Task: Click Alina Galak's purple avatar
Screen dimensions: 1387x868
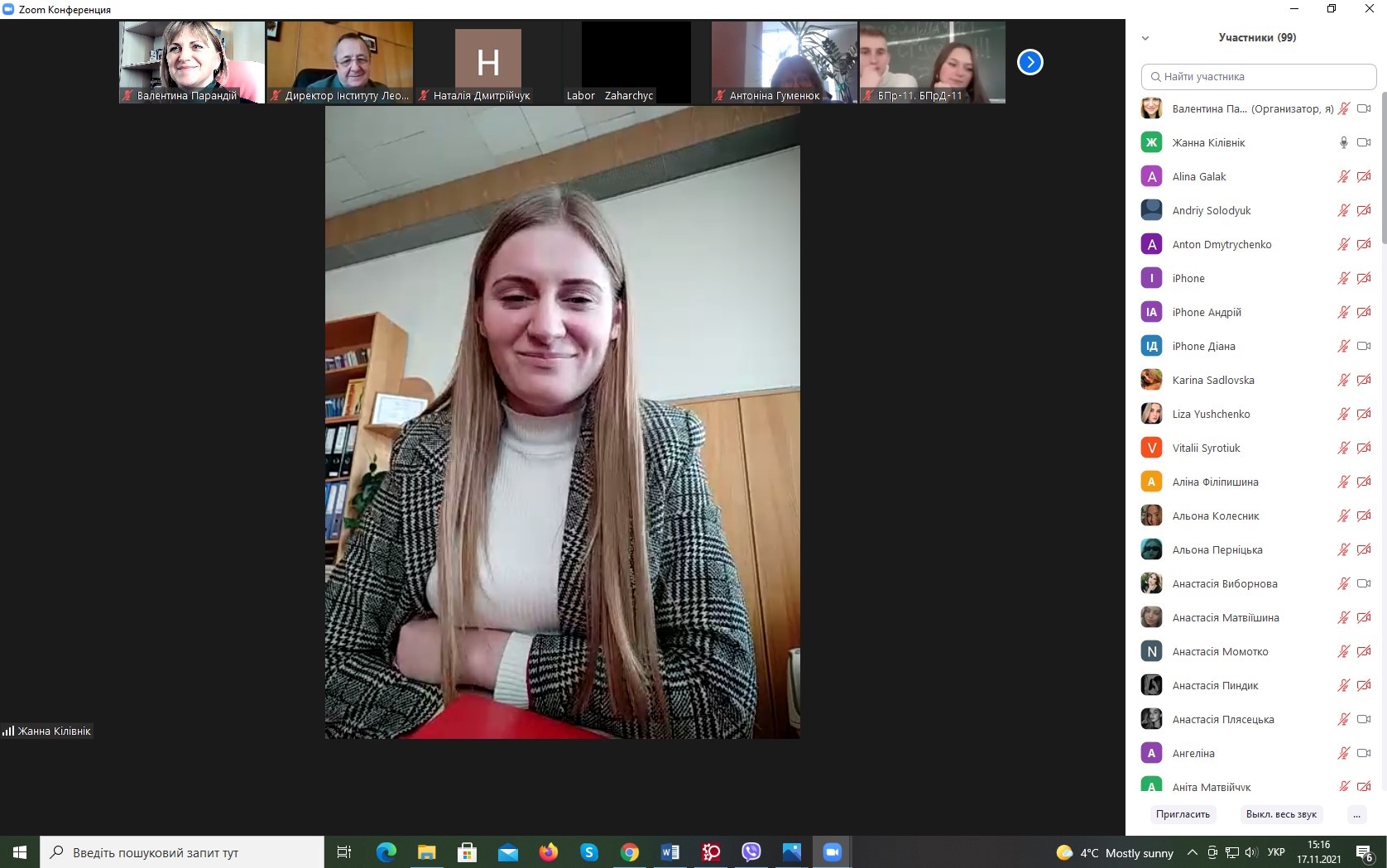Action: pyautogui.click(x=1151, y=176)
